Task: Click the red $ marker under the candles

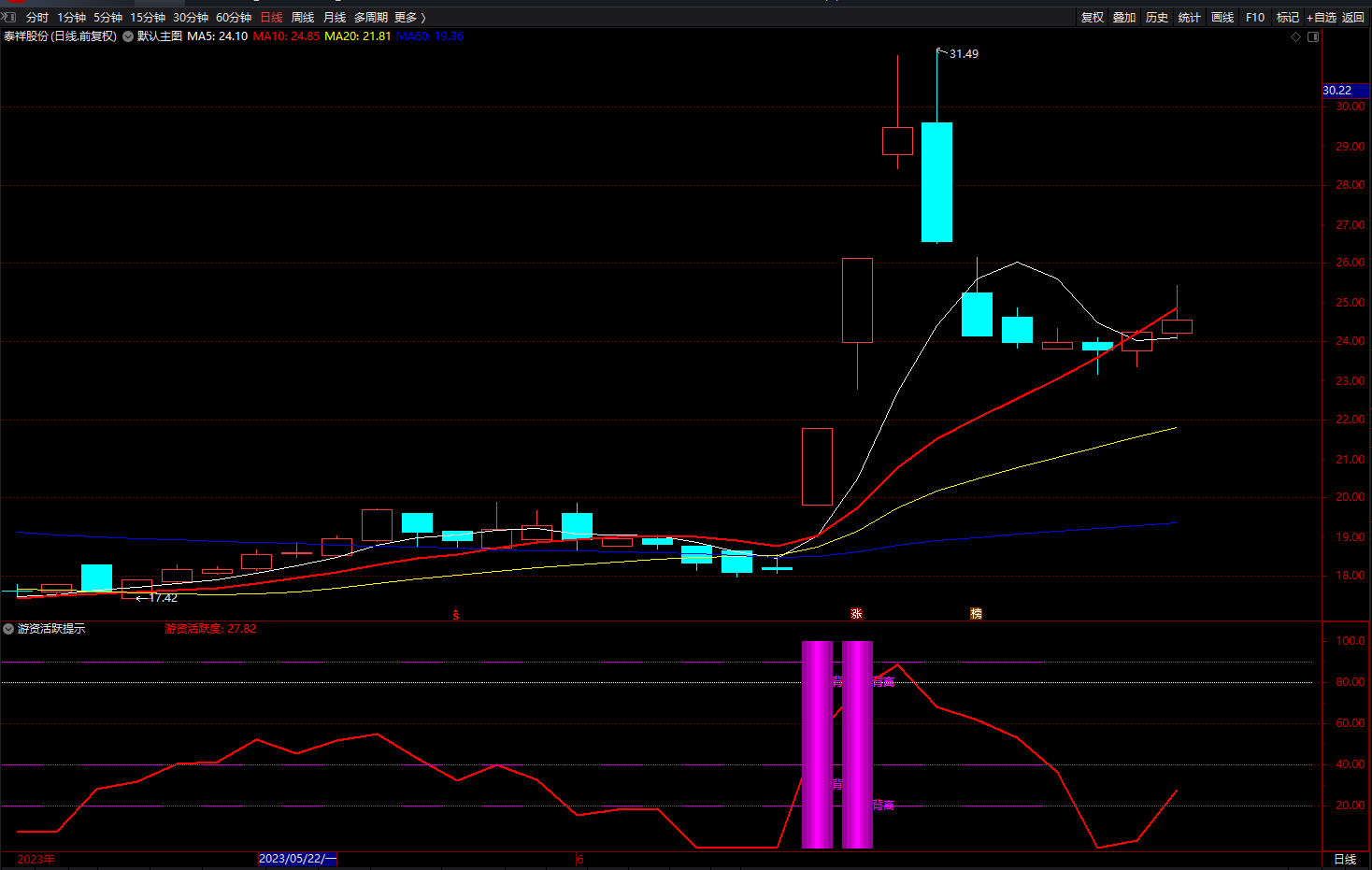Action: pos(456,615)
